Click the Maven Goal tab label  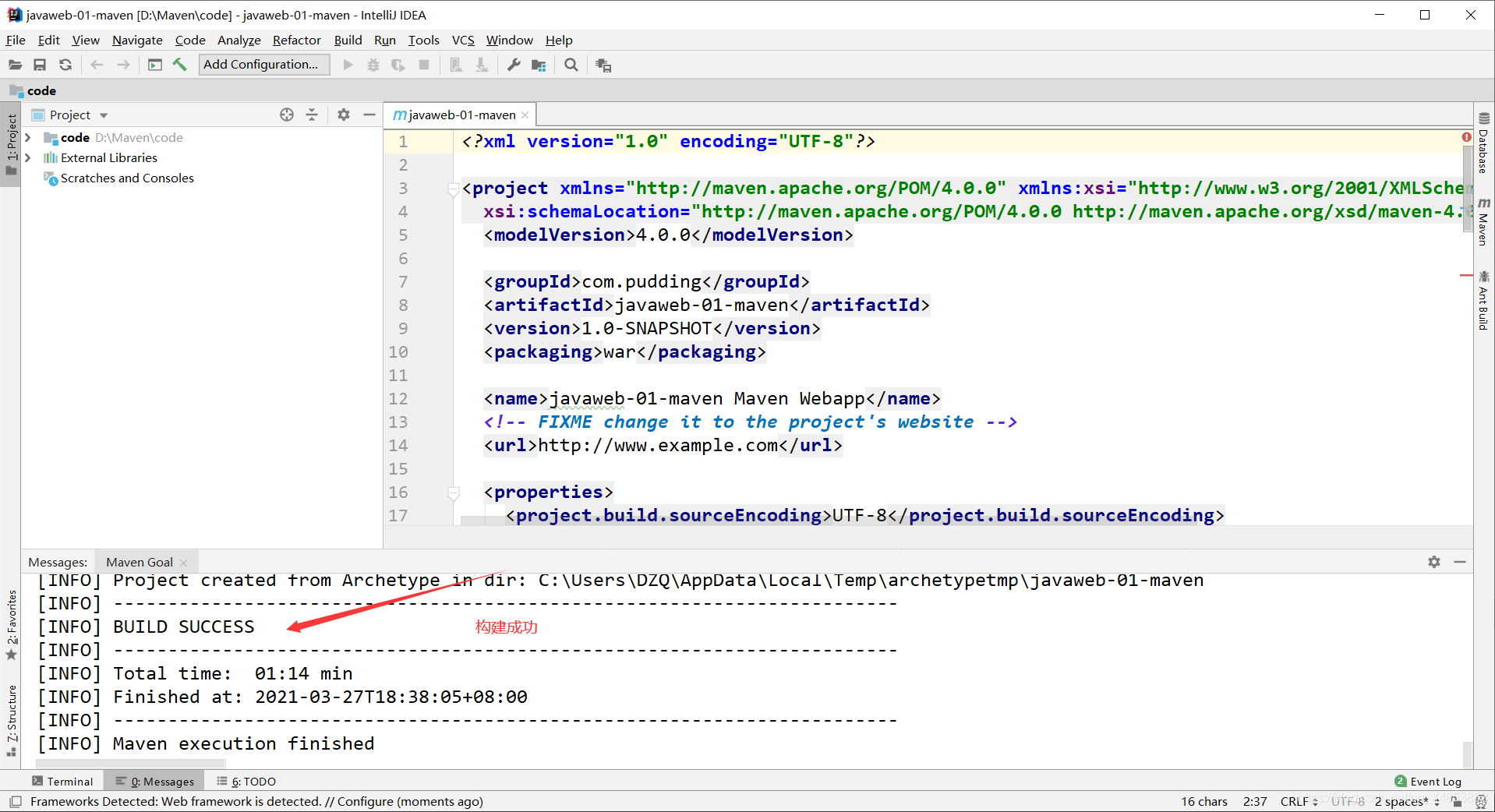140,562
